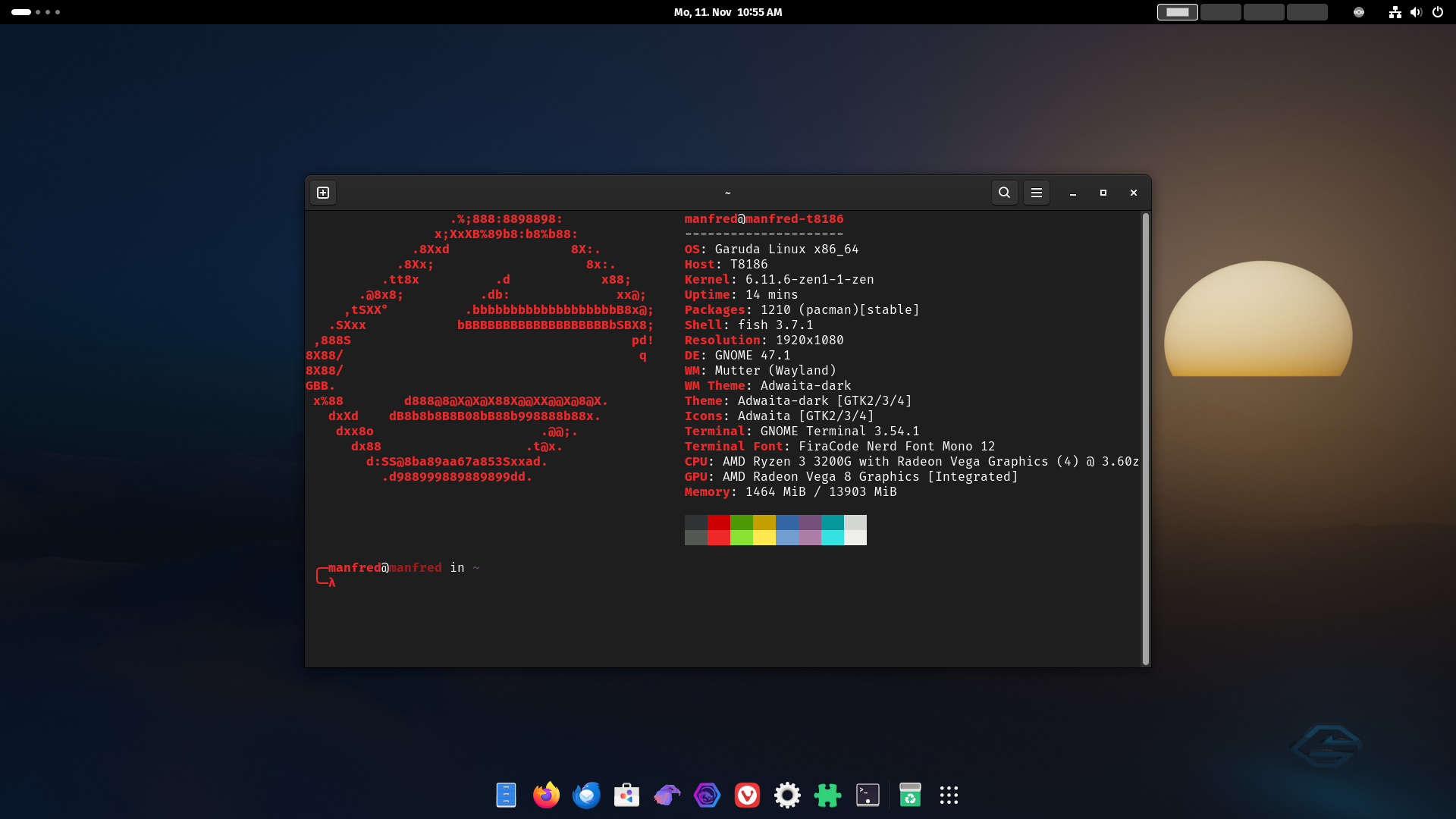Open Thunderbird mail from the dock
Viewport: 1456px width, 819px height.
pos(586,795)
